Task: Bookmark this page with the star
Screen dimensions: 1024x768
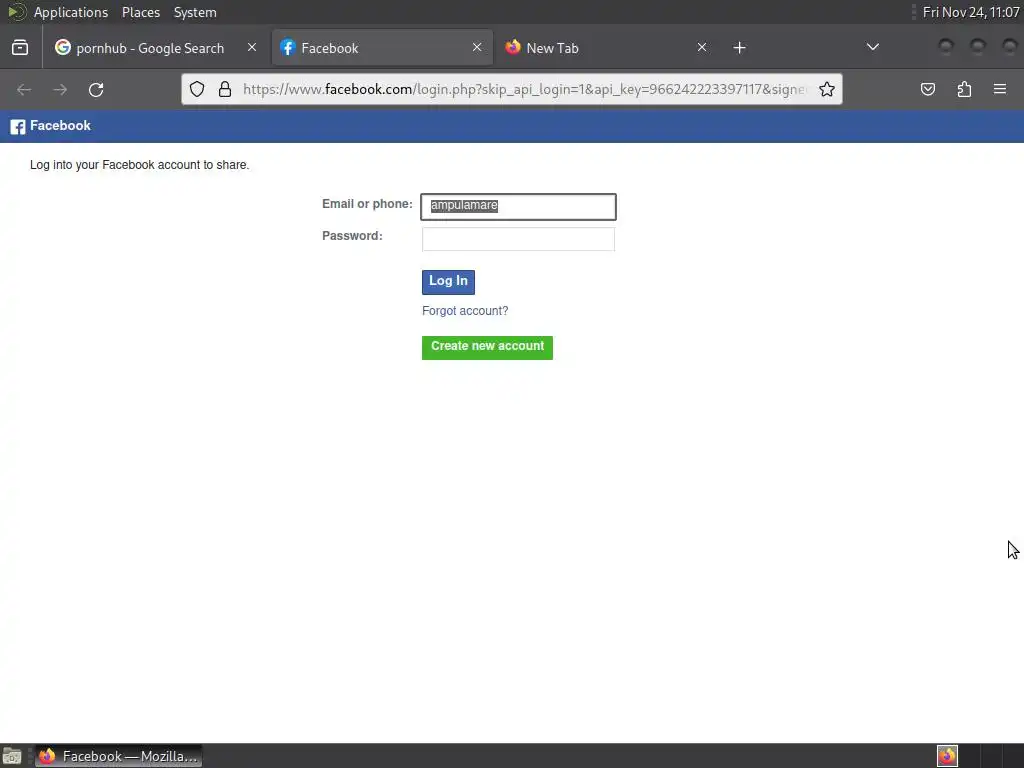Action: (827, 89)
